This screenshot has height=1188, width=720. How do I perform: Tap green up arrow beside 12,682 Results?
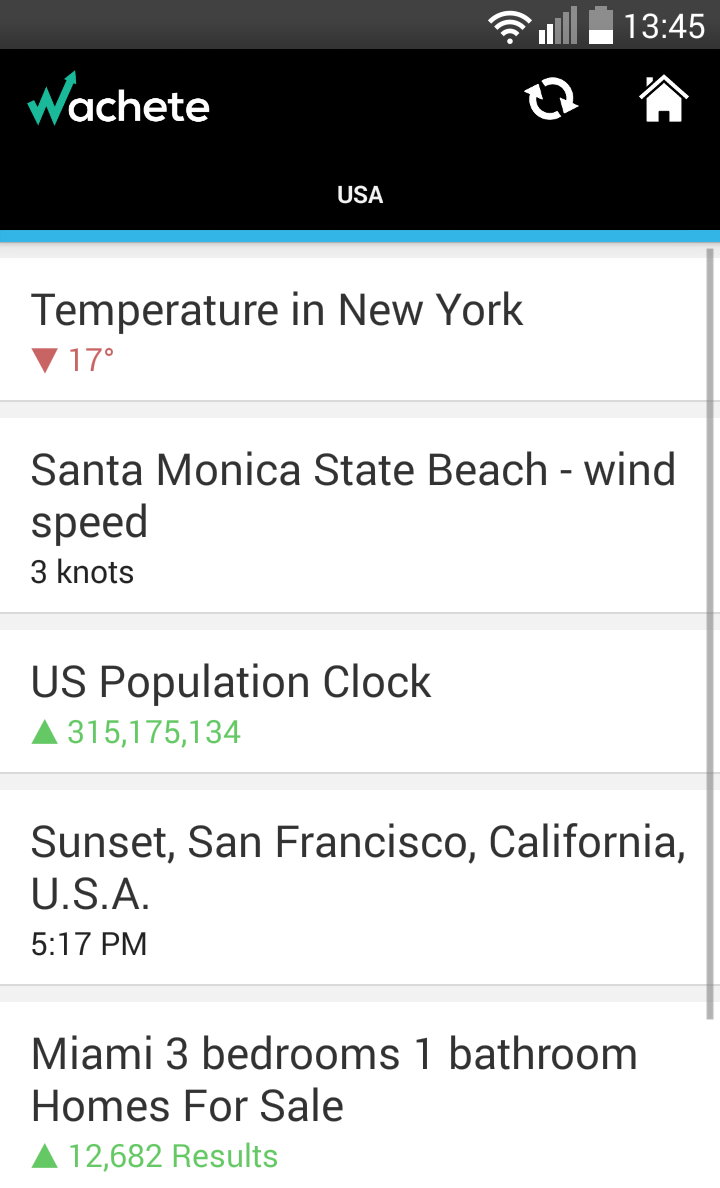(x=45, y=1156)
